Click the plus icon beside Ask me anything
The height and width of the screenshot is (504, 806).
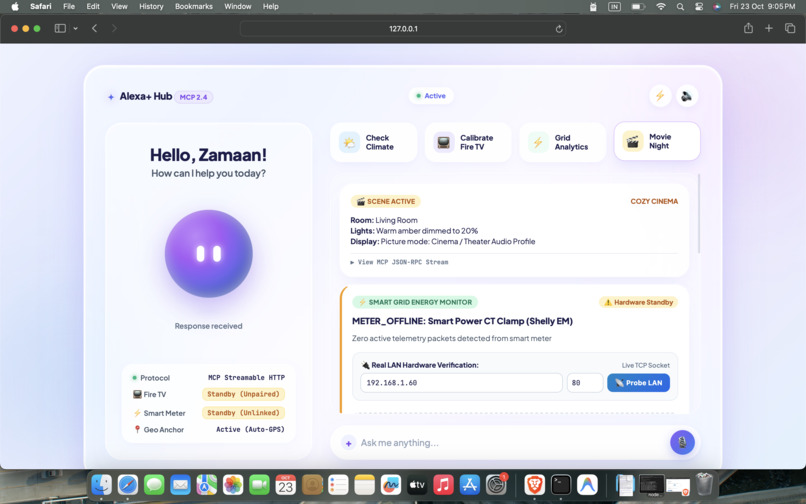coord(349,443)
